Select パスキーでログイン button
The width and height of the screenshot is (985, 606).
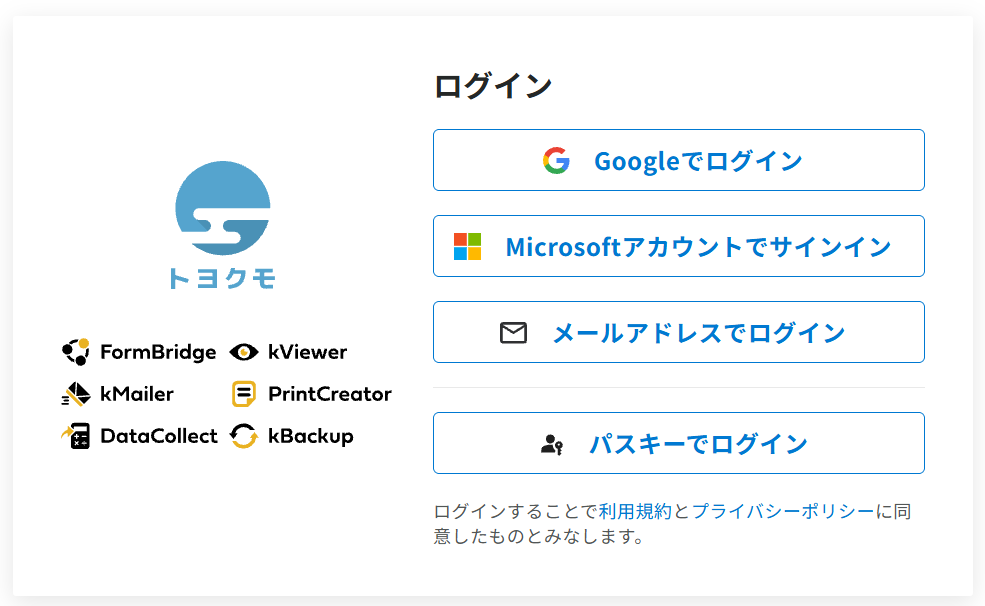[678, 443]
